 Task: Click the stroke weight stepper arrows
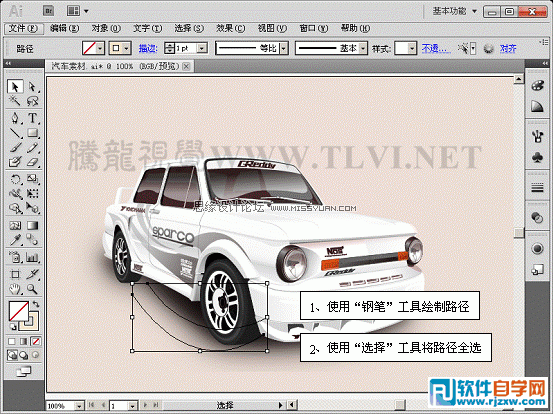[x=170, y=48]
